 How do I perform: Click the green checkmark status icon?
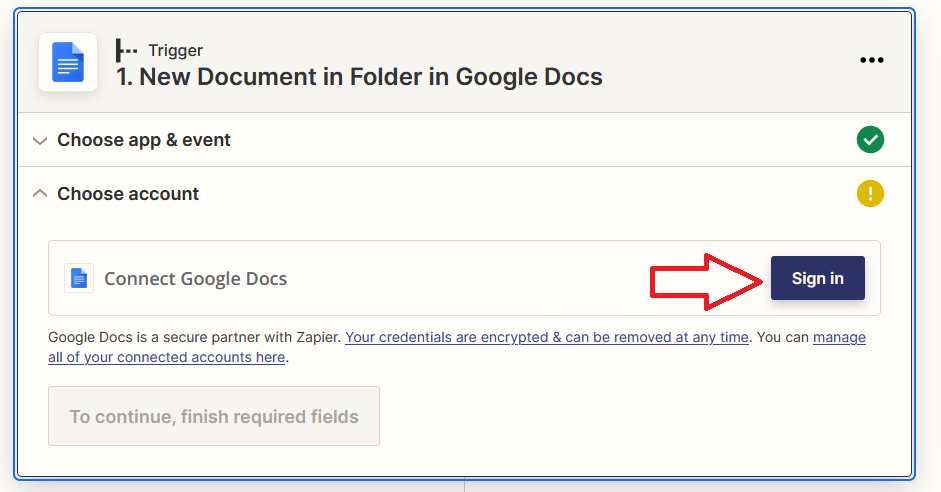(870, 140)
